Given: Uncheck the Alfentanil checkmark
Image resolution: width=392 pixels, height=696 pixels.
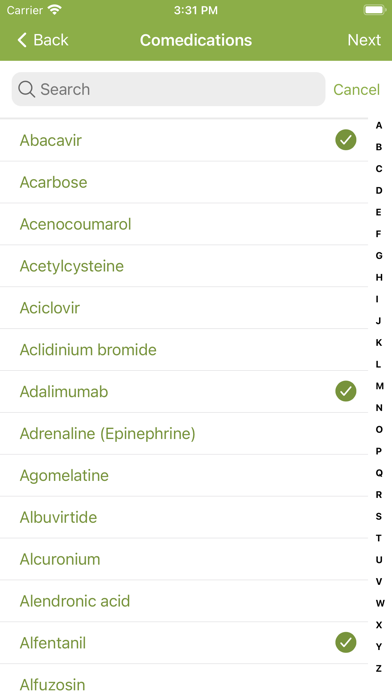Looking at the screenshot, I should [345, 642].
